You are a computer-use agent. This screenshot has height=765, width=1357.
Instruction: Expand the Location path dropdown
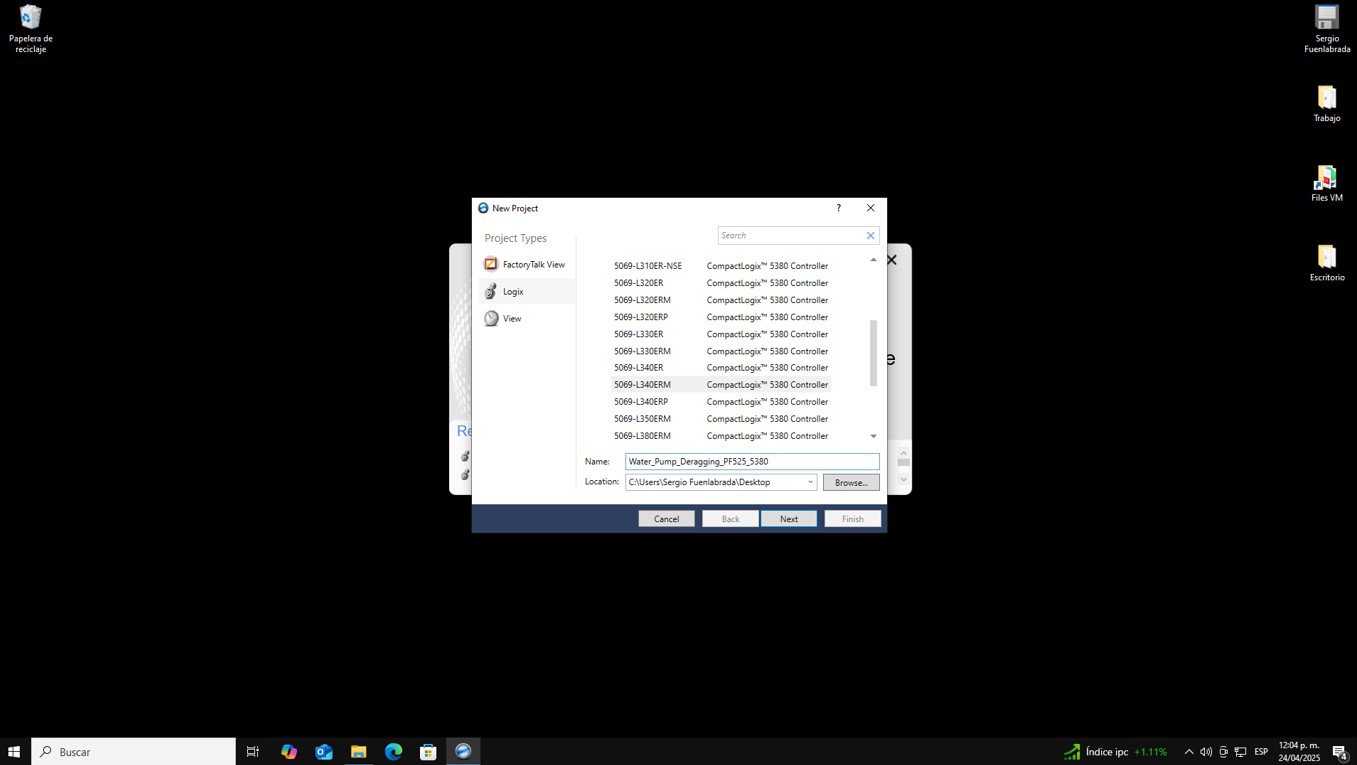pos(810,482)
